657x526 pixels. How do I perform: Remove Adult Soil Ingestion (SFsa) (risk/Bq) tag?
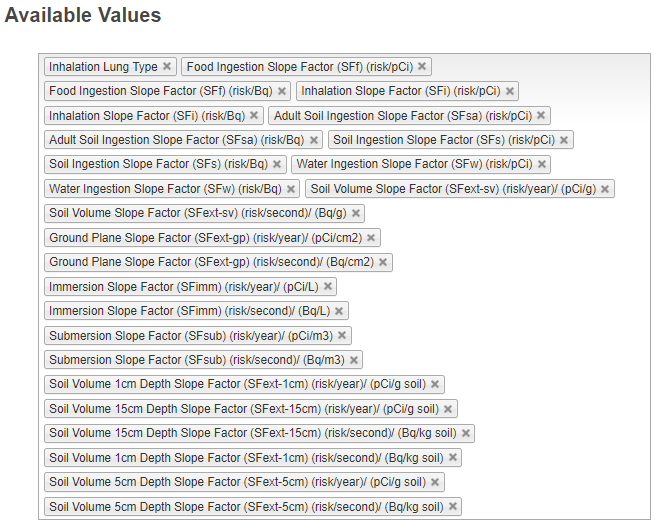(314, 140)
